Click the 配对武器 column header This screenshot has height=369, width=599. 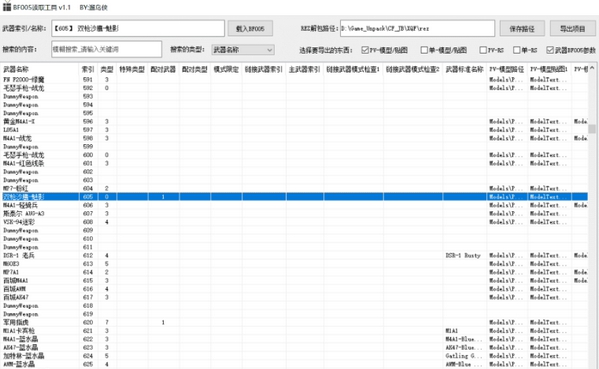[164, 69]
